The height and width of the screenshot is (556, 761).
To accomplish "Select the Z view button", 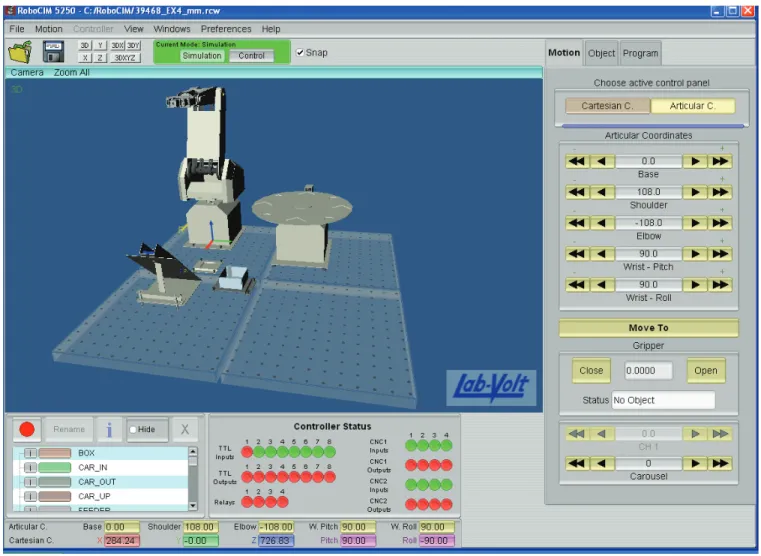I will [100, 58].
